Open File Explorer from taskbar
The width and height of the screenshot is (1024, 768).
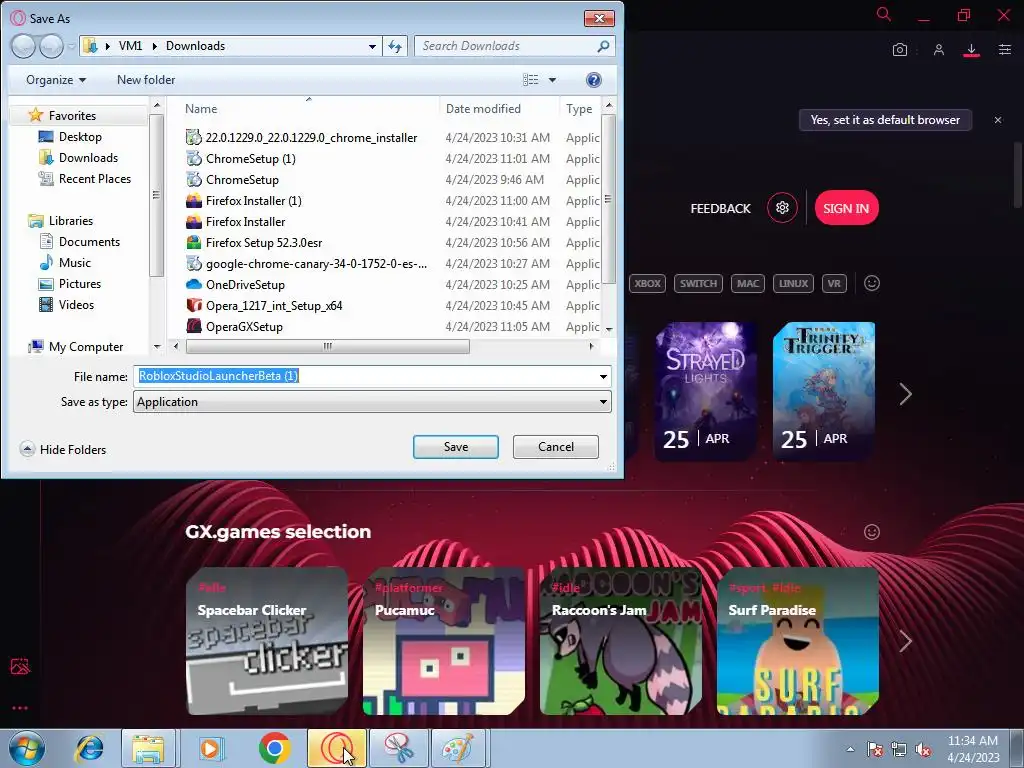[148, 748]
